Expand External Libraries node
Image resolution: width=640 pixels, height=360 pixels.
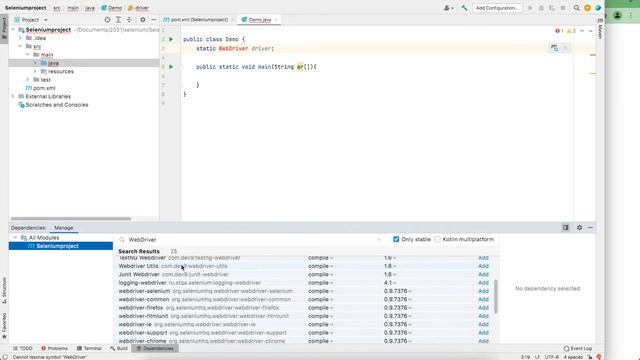[x=13, y=96]
